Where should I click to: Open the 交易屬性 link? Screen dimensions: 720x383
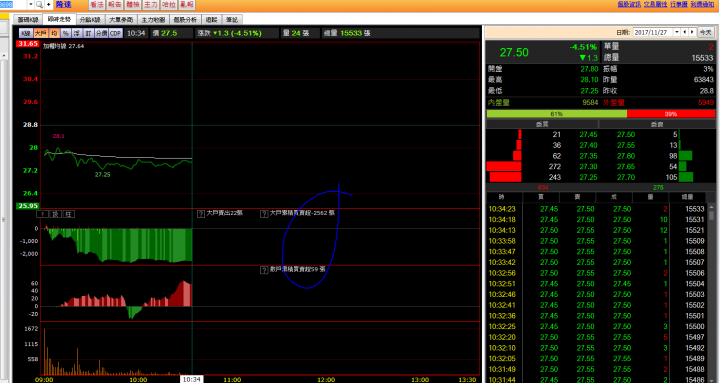(655, 4)
